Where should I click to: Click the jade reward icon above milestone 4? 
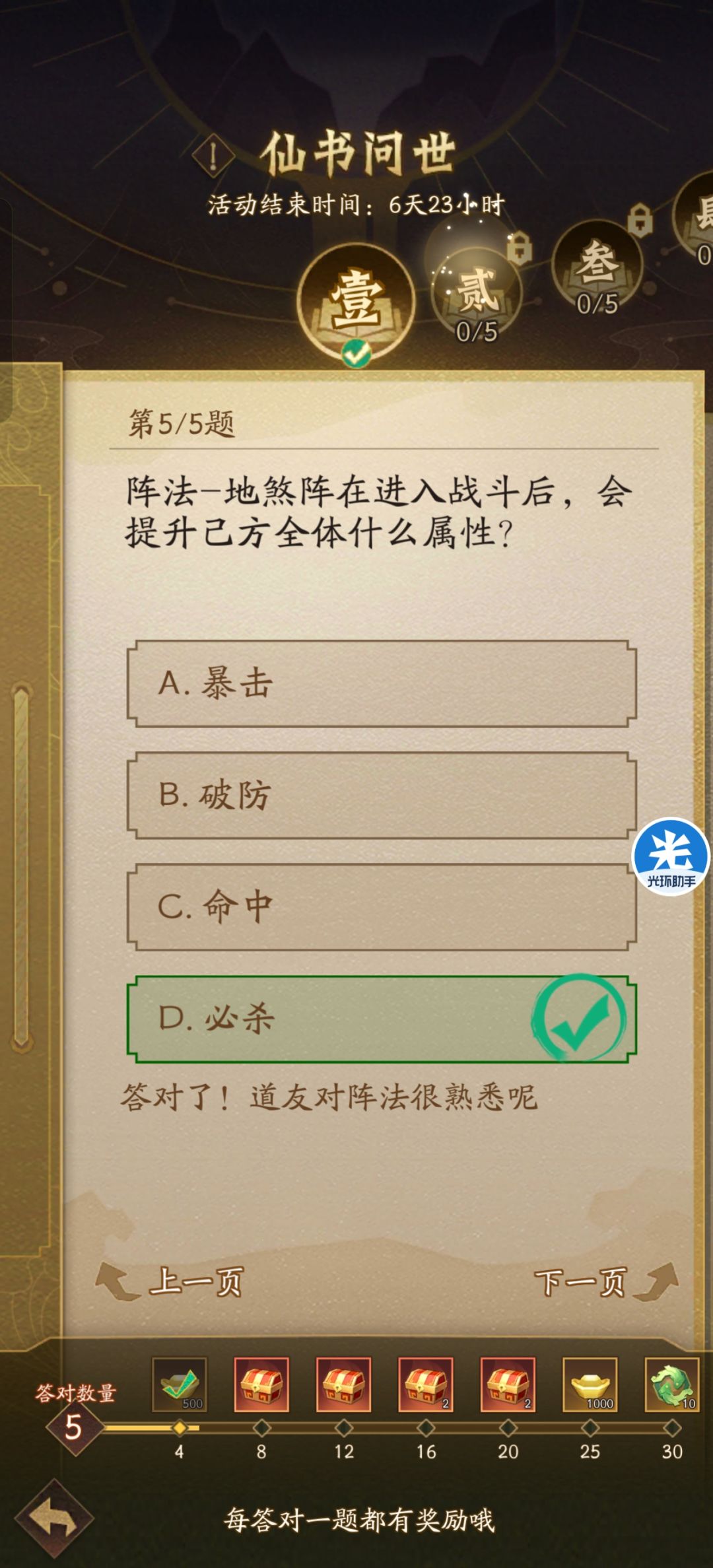point(177,1386)
